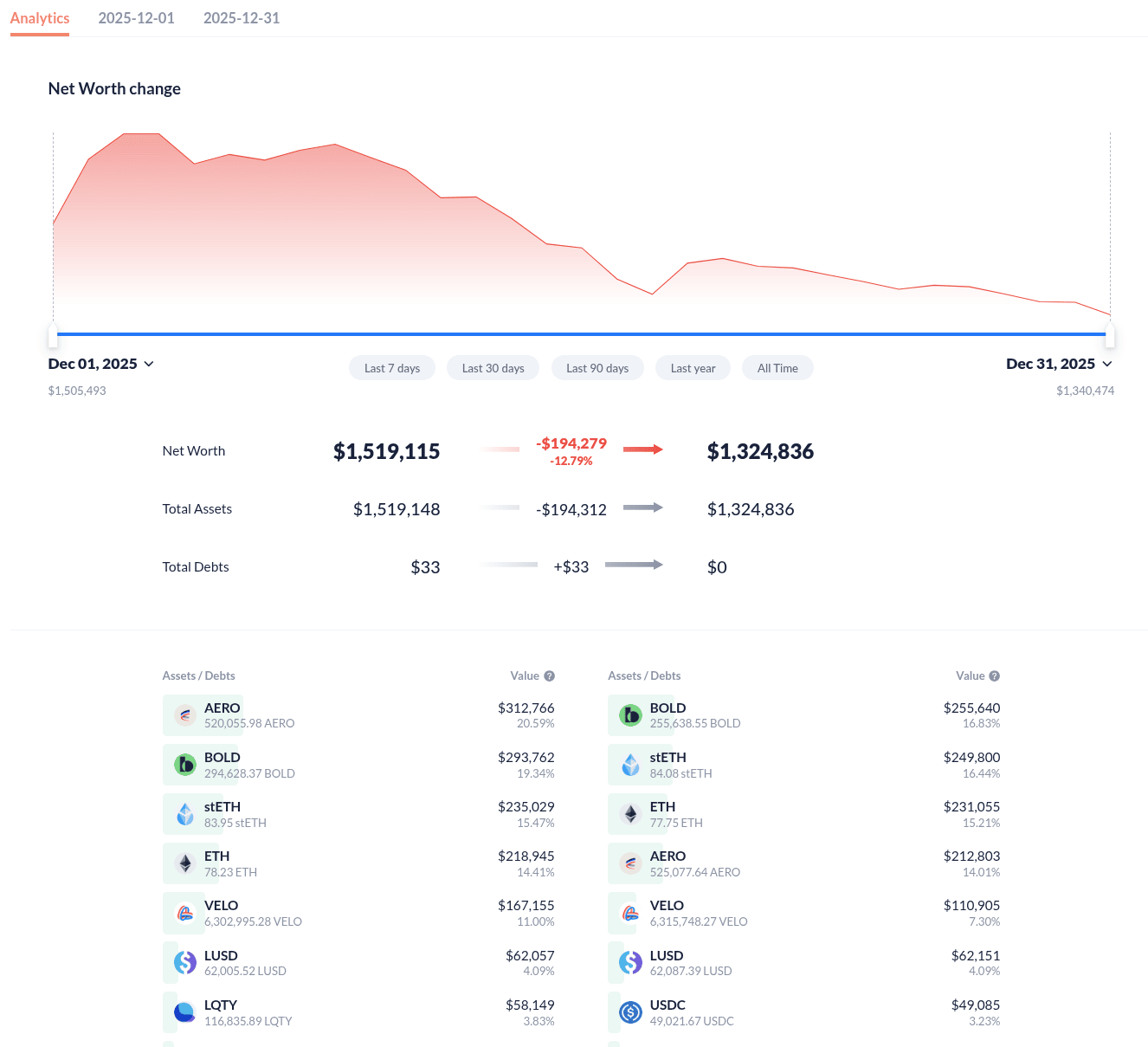
Task: Click the LQTY token icon
Action: [184, 1011]
